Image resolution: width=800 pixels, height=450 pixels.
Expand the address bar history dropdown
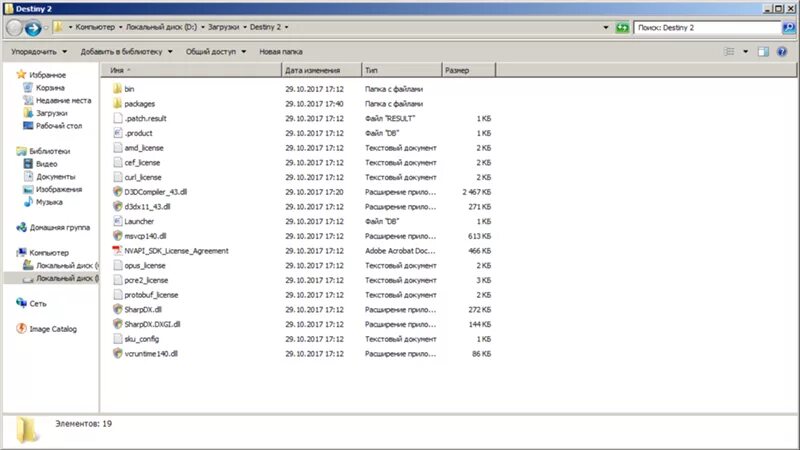(x=606, y=28)
